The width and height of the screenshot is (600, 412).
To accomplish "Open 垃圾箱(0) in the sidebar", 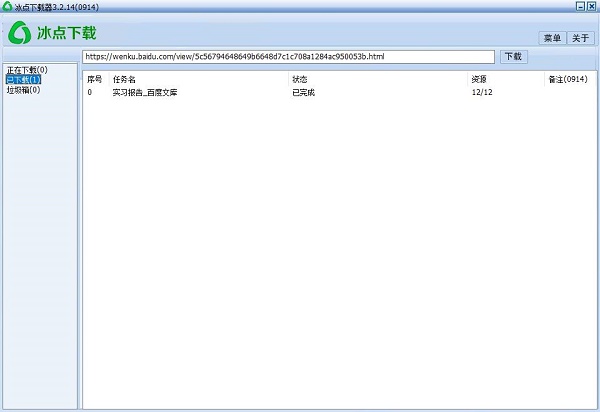I will tap(23, 90).
